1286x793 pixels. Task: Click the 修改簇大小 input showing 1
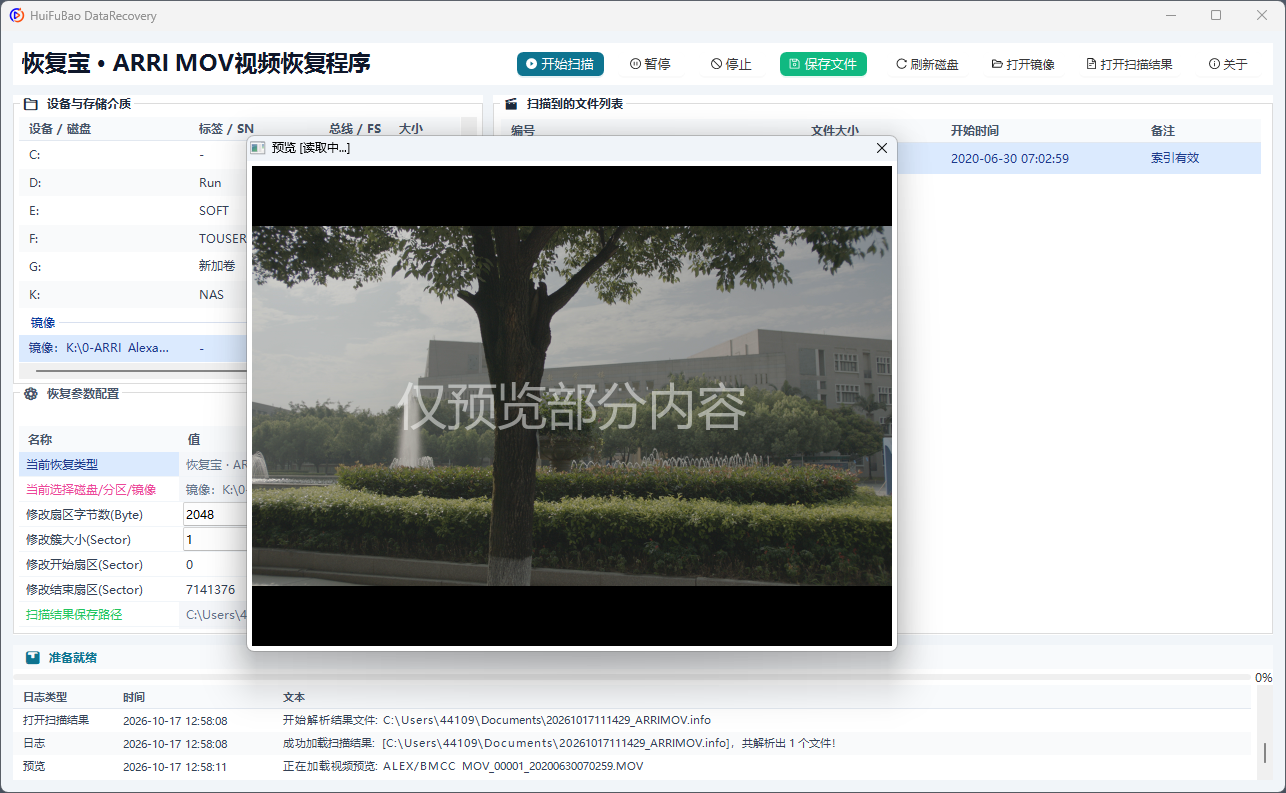coord(215,540)
